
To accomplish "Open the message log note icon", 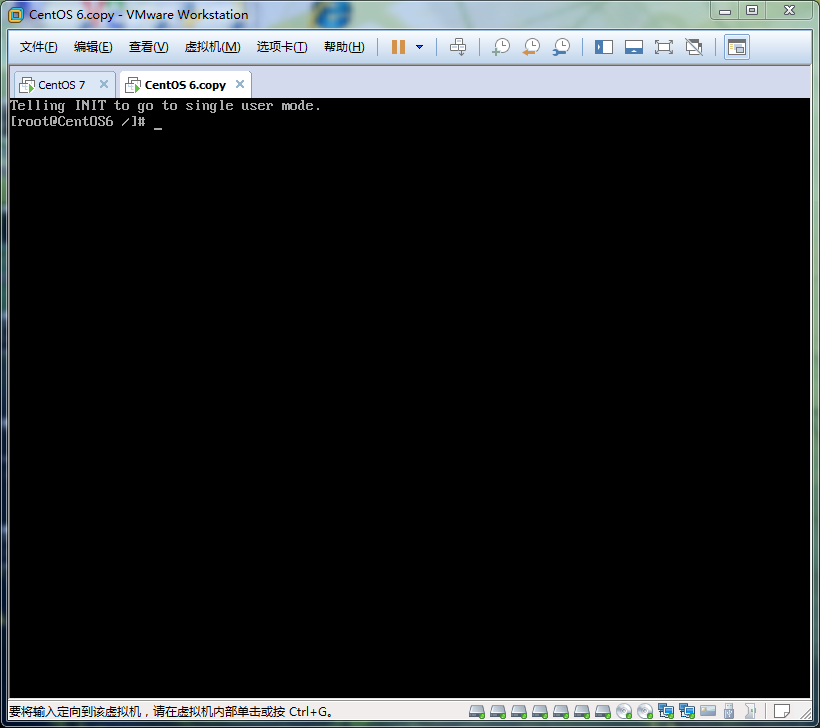I will pos(782,711).
